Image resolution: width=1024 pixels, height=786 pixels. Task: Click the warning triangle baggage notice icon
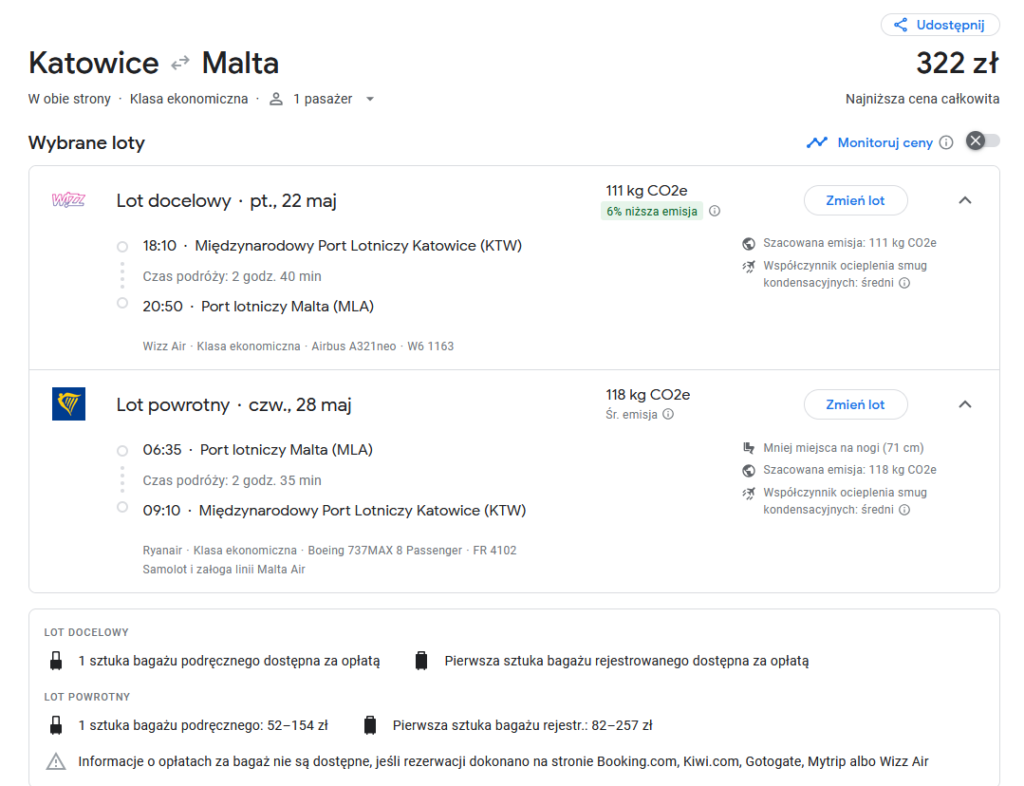56,762
